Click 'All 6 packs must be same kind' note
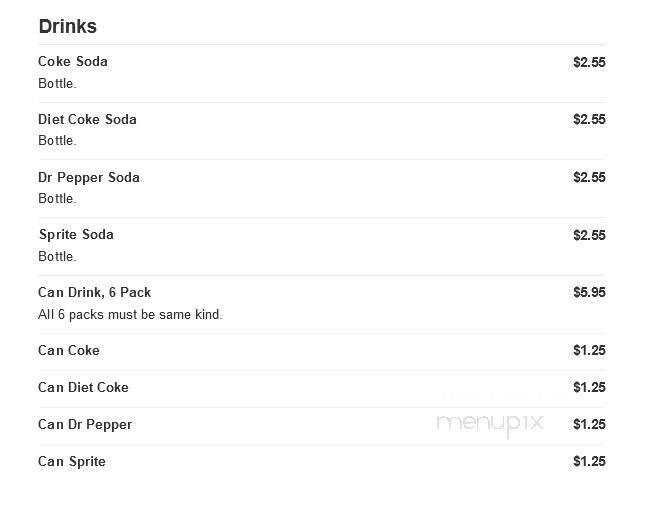This screenshot has width=669, height=505. [130, 315]
